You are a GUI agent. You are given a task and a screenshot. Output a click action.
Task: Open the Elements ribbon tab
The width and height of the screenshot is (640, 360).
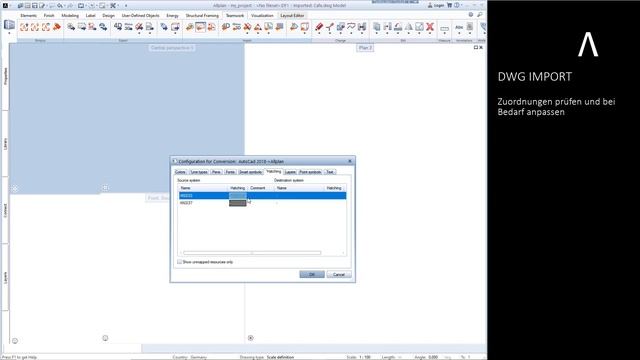pos(29,16)
